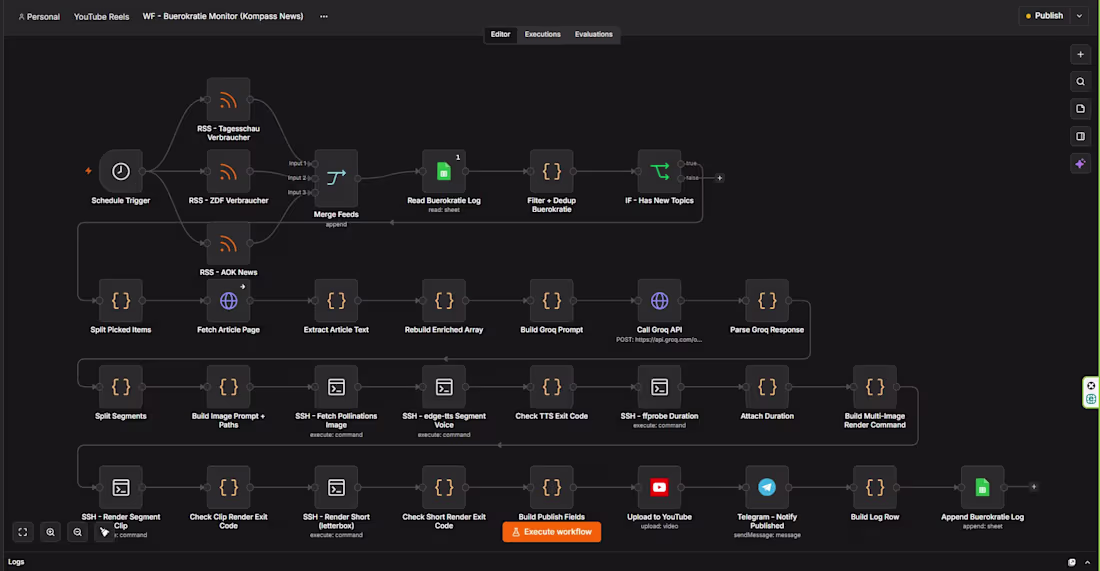Select the SSH - edge-tts Segment Voice node

444,387
